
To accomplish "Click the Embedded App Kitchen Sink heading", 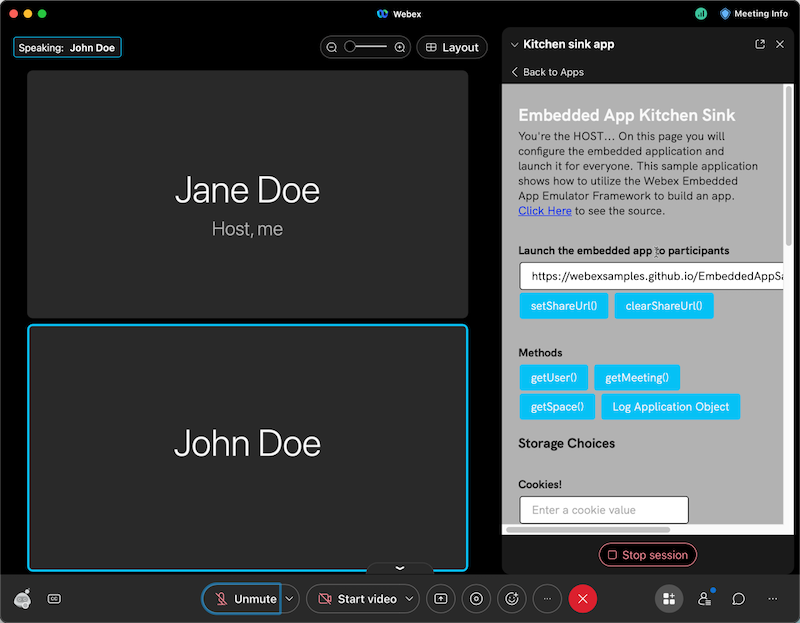I will (627, 115).
